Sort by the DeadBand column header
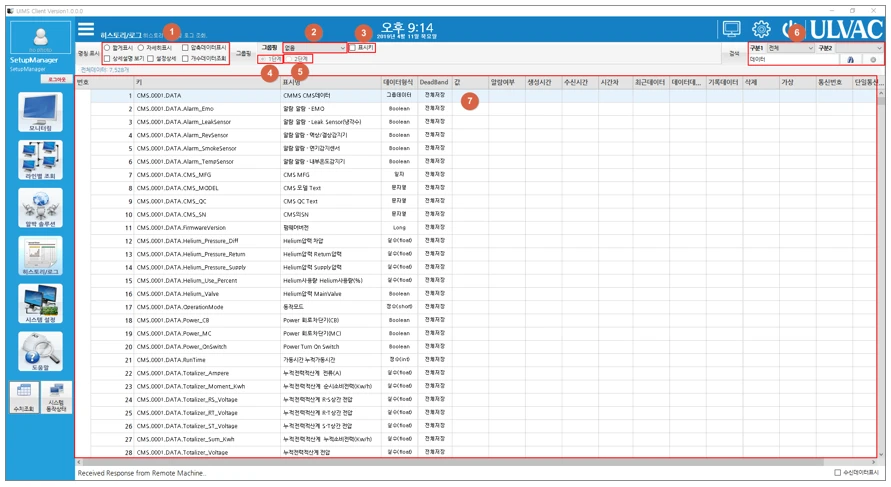This screenshot has height=487, width=891. 435,83
